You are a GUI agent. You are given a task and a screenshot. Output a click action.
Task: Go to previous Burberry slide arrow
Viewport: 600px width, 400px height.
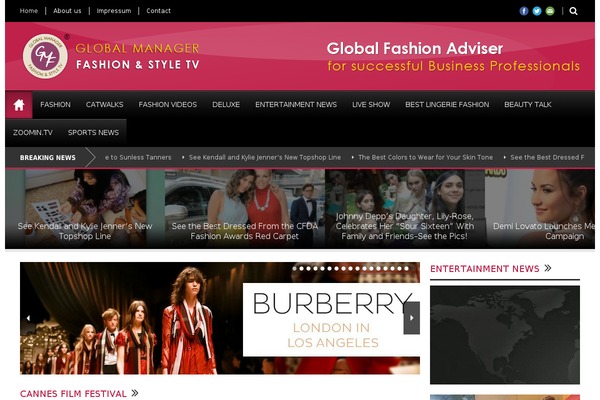tap(28, 318)
